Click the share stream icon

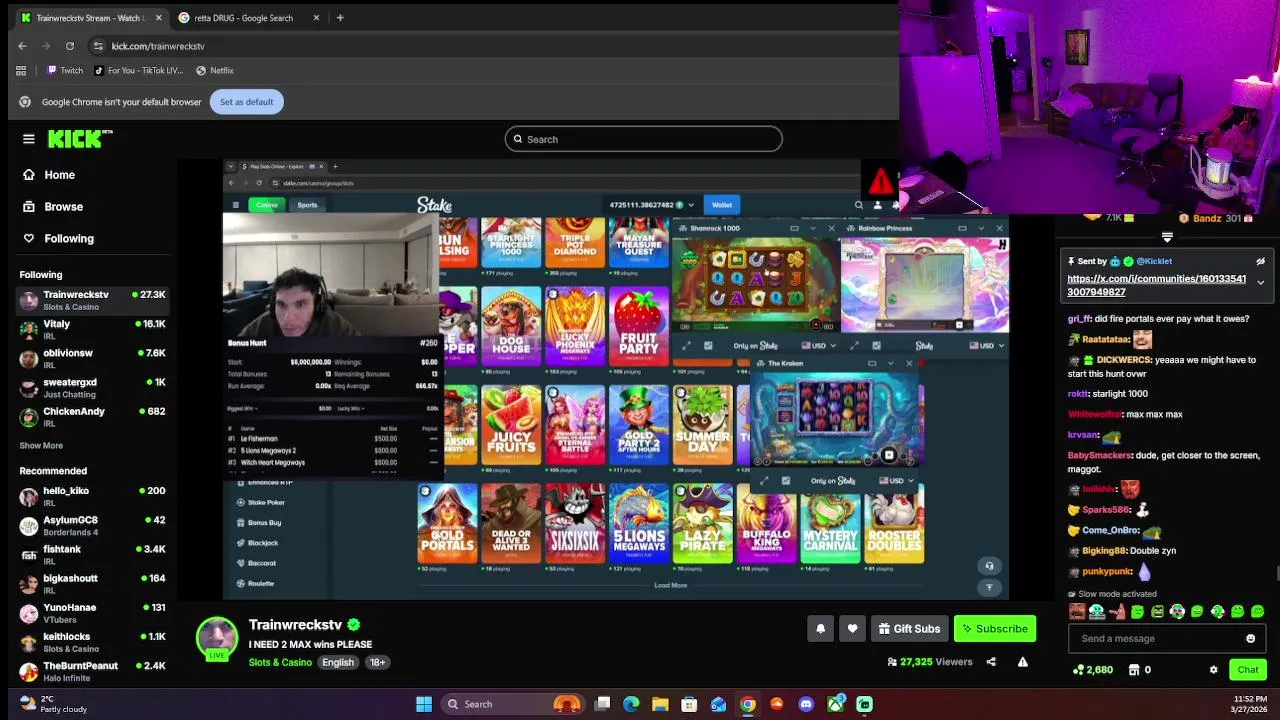point(991,662)
